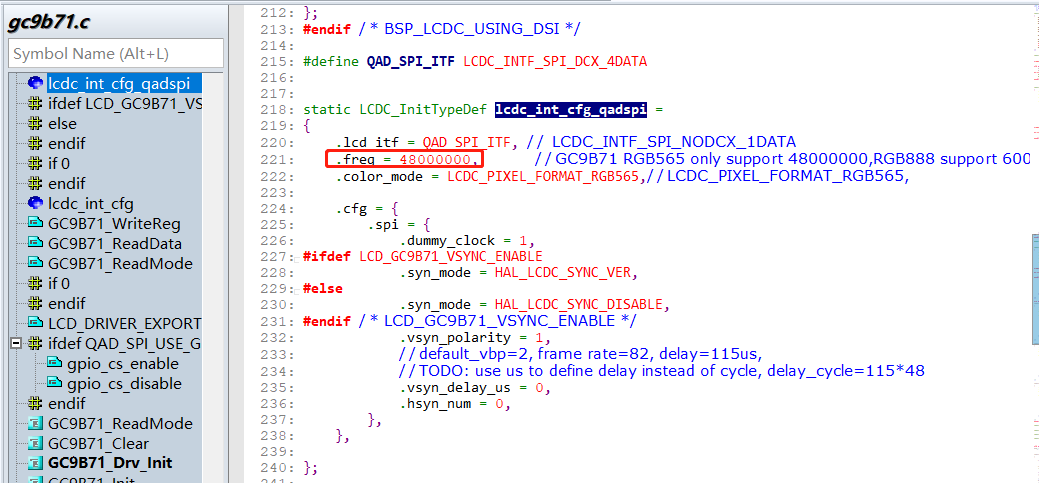Click the #else directive in the code

pyautogui.click(x=323, y=289)
